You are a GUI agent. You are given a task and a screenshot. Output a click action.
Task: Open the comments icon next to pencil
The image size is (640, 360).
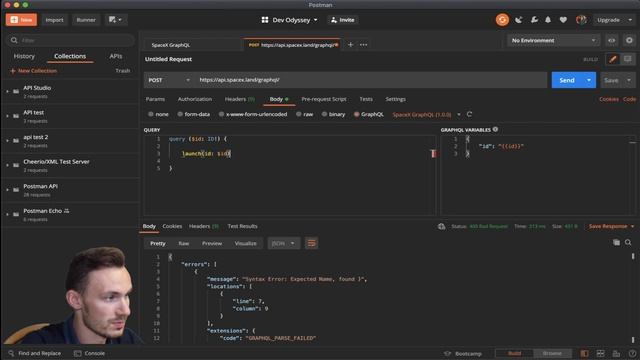coord(627,59)
